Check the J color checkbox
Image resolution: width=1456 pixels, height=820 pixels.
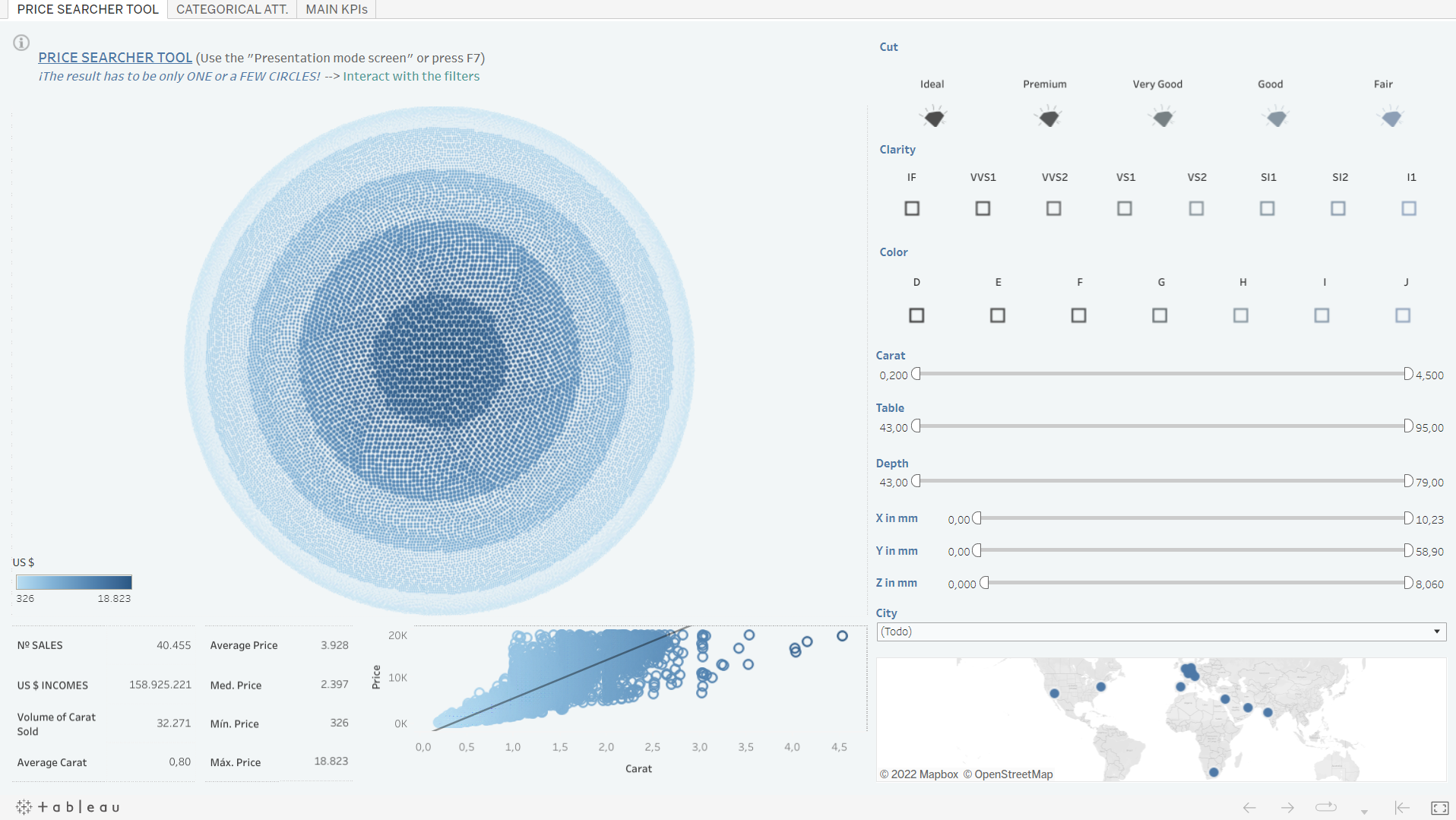coord(1403,315)
